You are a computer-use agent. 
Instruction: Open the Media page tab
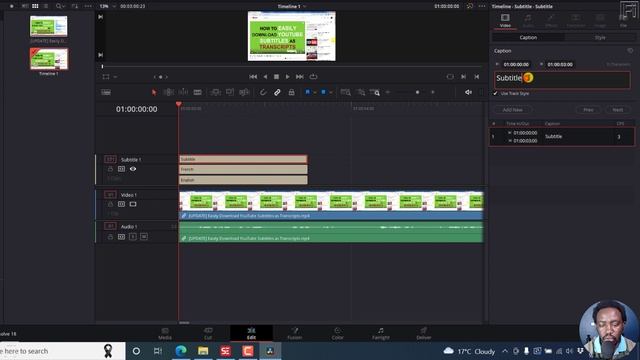coord(165,333)
